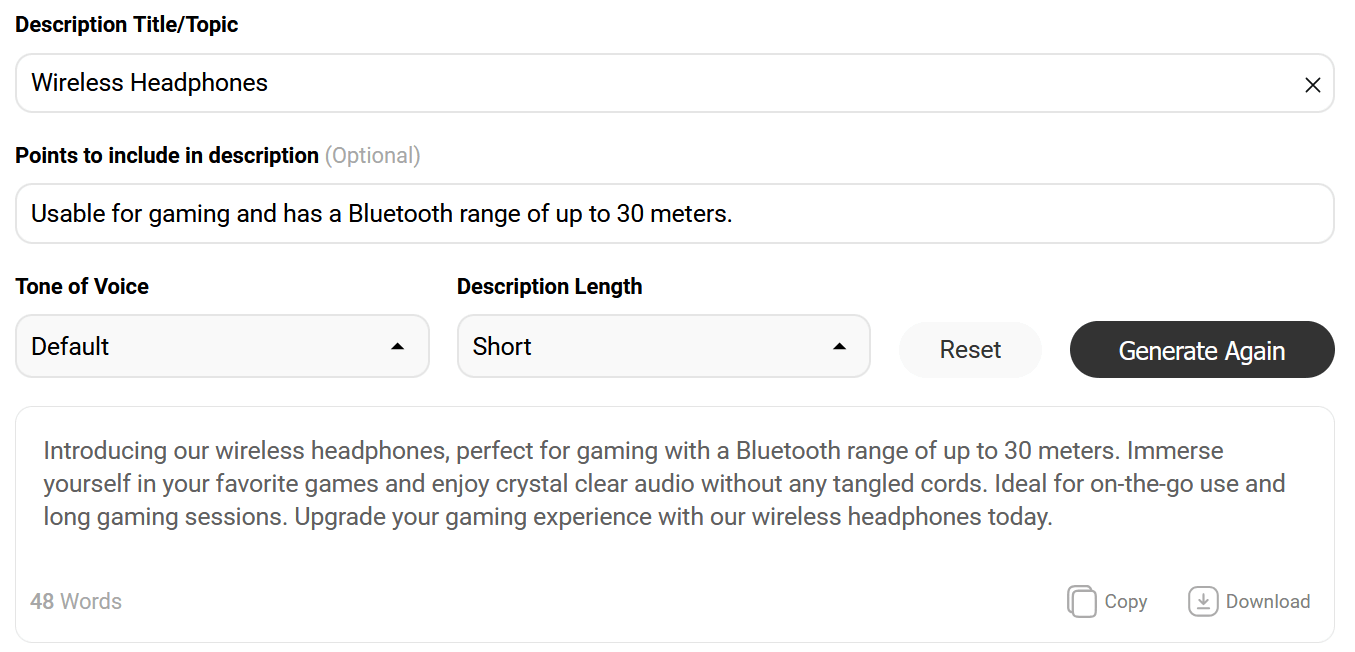Click the (Optional) hint text
Image resolution: width=1355 pixels, height=652 pixels.
click(373, 155)
